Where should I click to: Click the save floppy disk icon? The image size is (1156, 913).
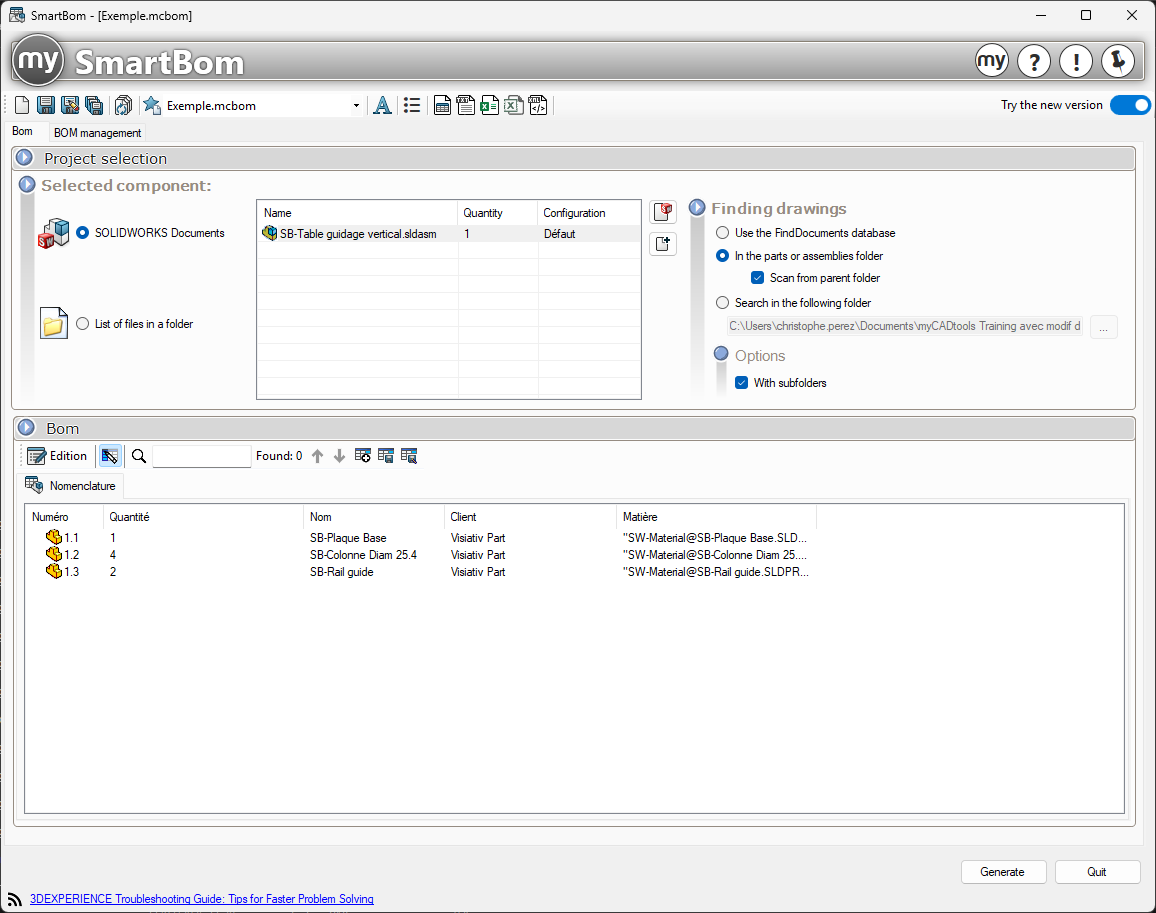point(46,105)
